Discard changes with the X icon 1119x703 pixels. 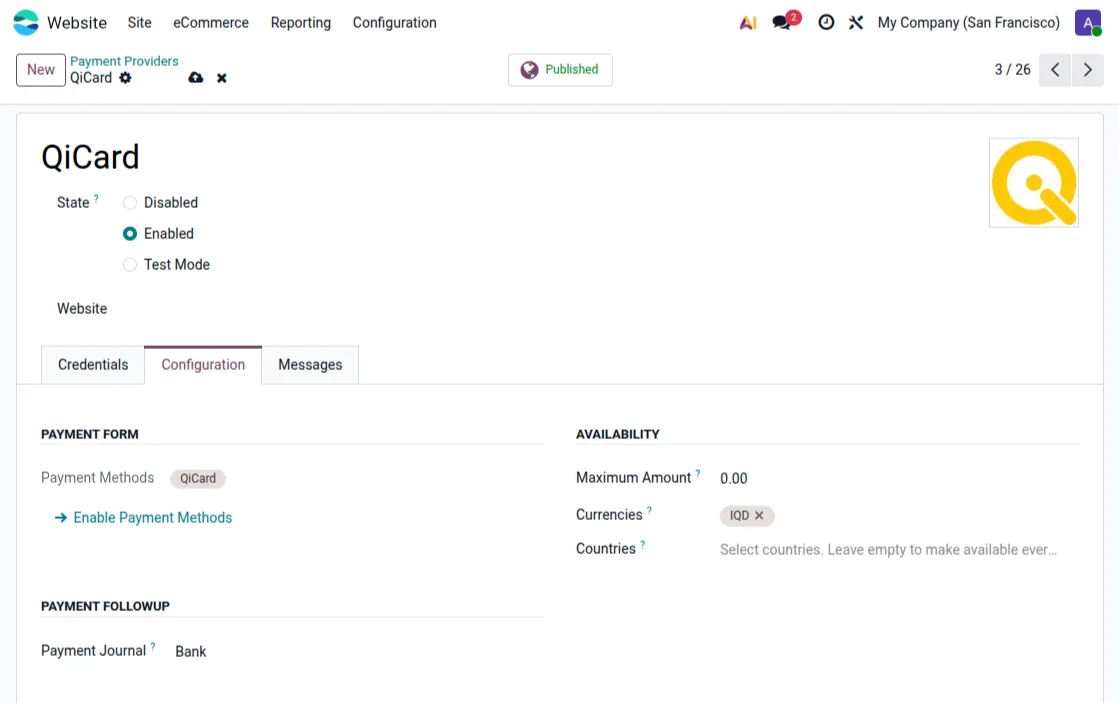coord(222,78)
